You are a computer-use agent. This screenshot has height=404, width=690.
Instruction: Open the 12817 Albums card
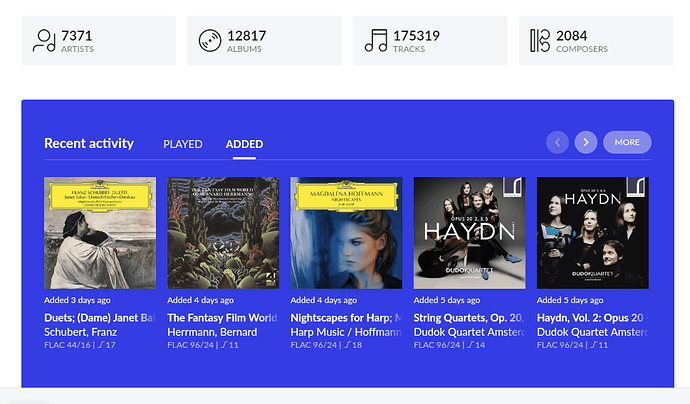click(x=264, y=40)
